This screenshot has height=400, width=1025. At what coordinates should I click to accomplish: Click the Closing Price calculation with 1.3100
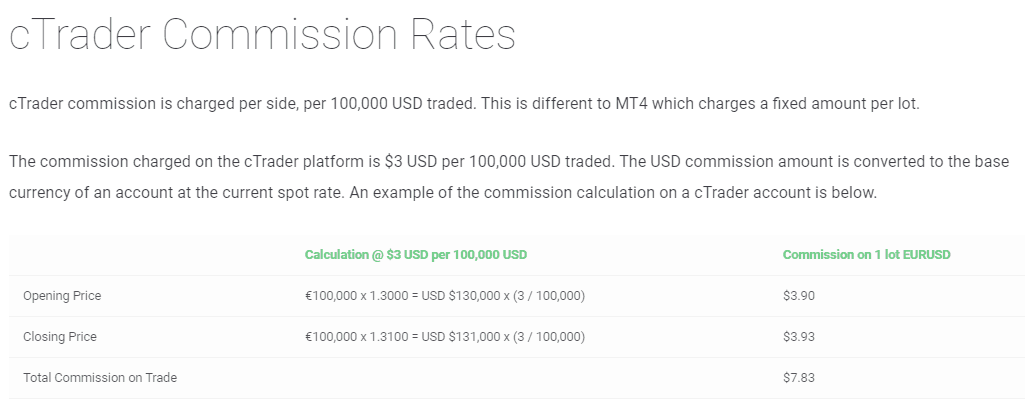click(445, 337)
